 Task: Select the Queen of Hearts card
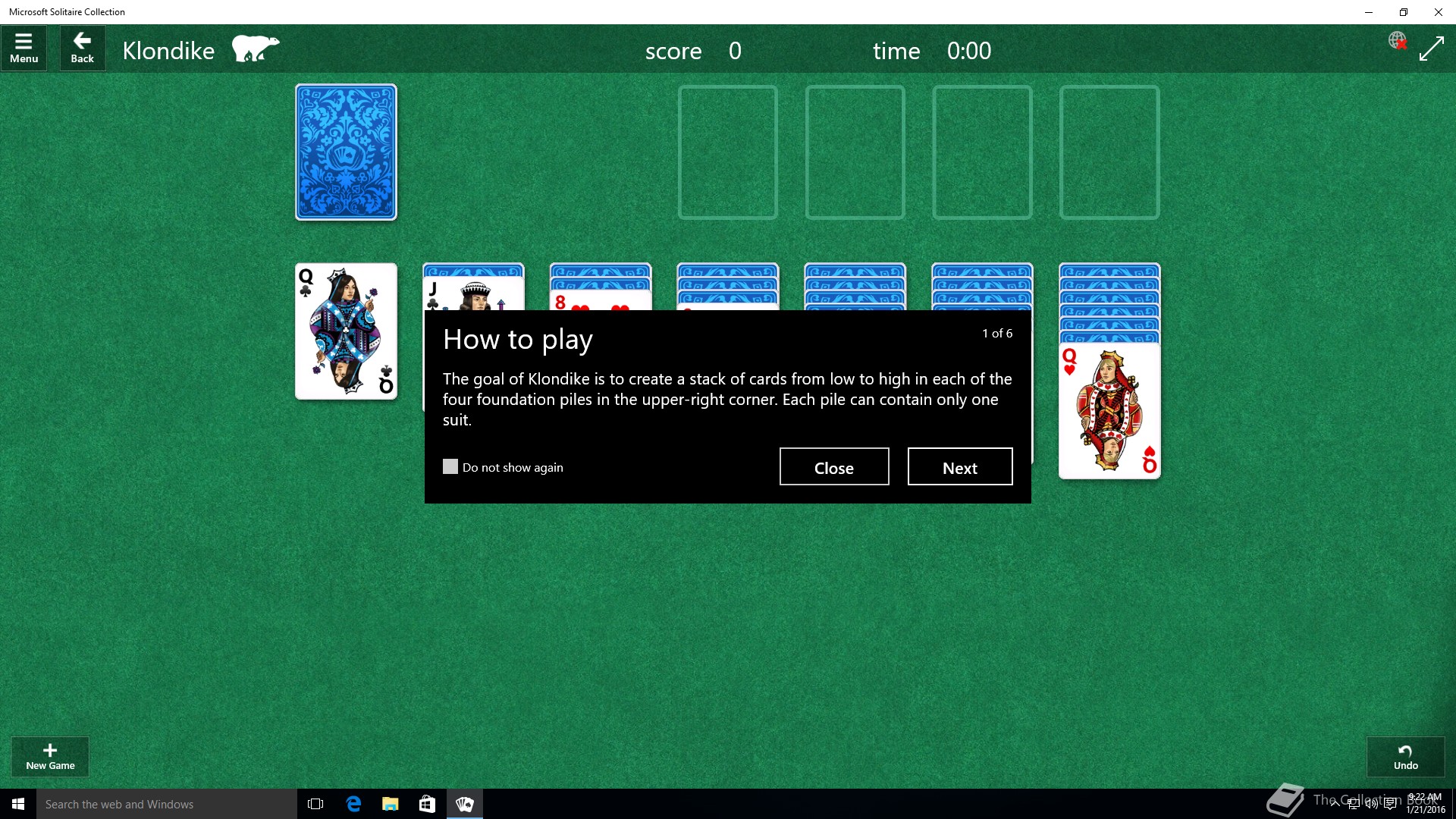click(1109, 410)
